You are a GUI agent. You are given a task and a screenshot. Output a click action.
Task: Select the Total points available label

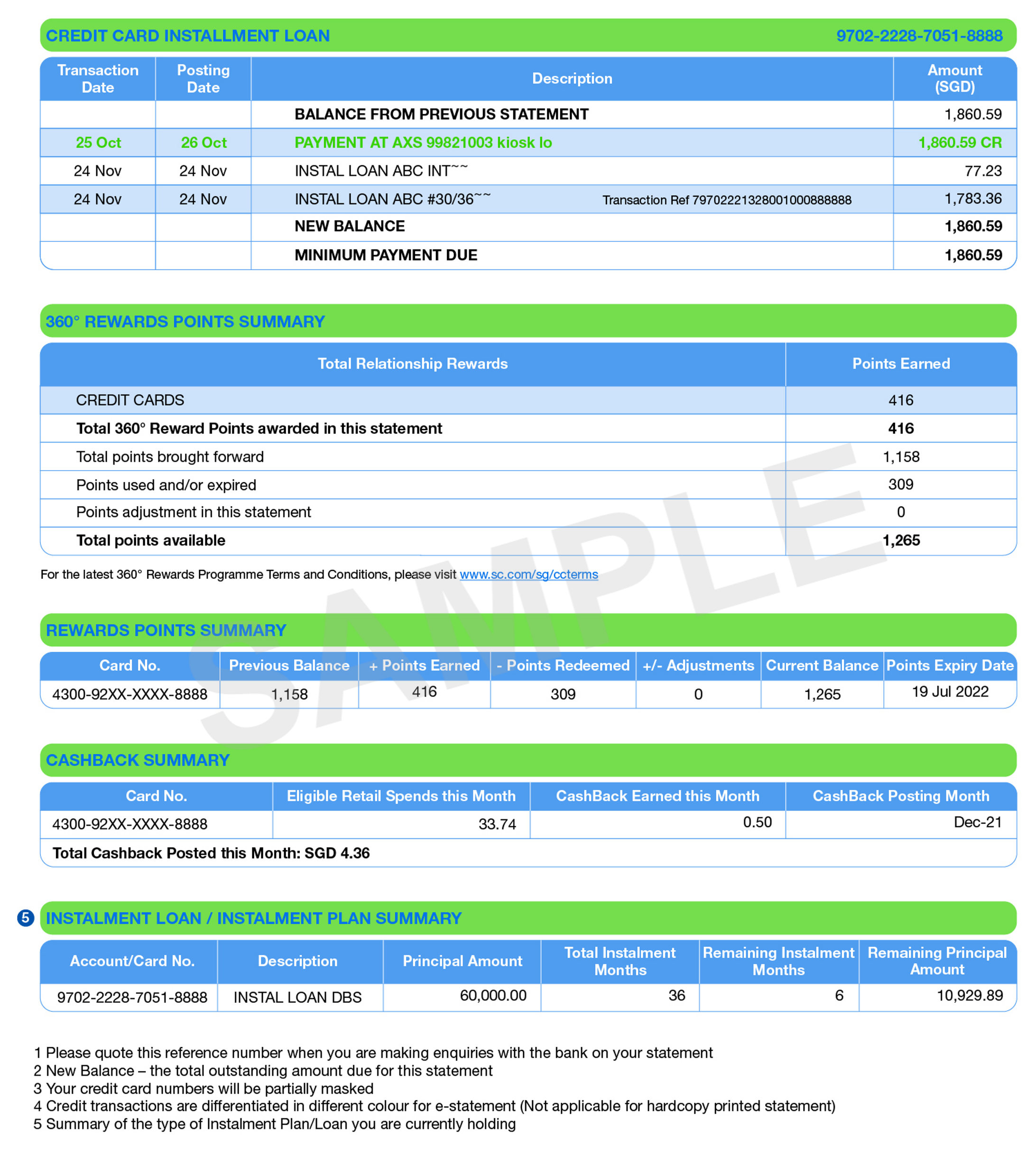(x=150, y=540)
